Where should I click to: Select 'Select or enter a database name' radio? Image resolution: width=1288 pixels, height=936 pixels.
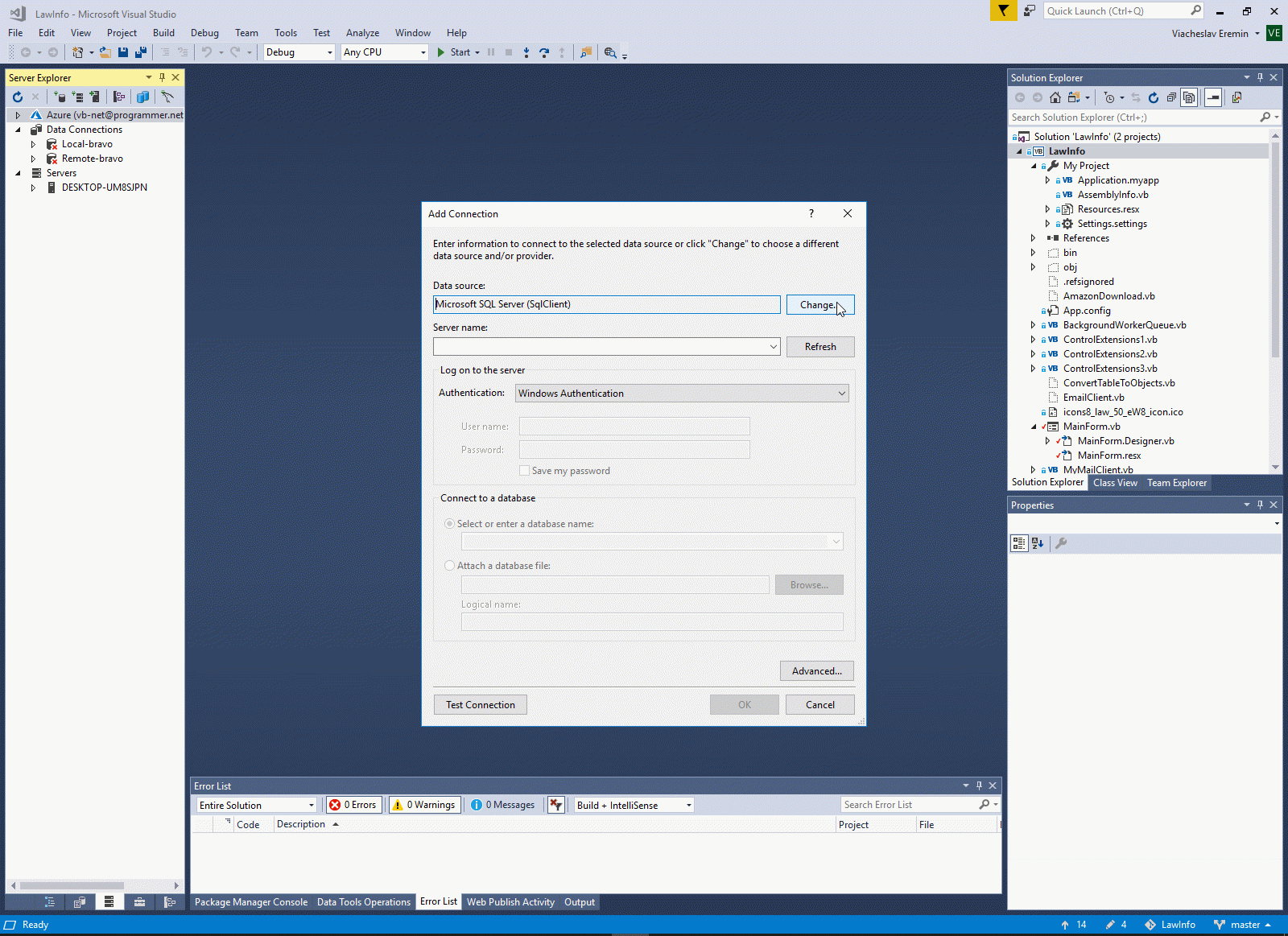(450, 524)
